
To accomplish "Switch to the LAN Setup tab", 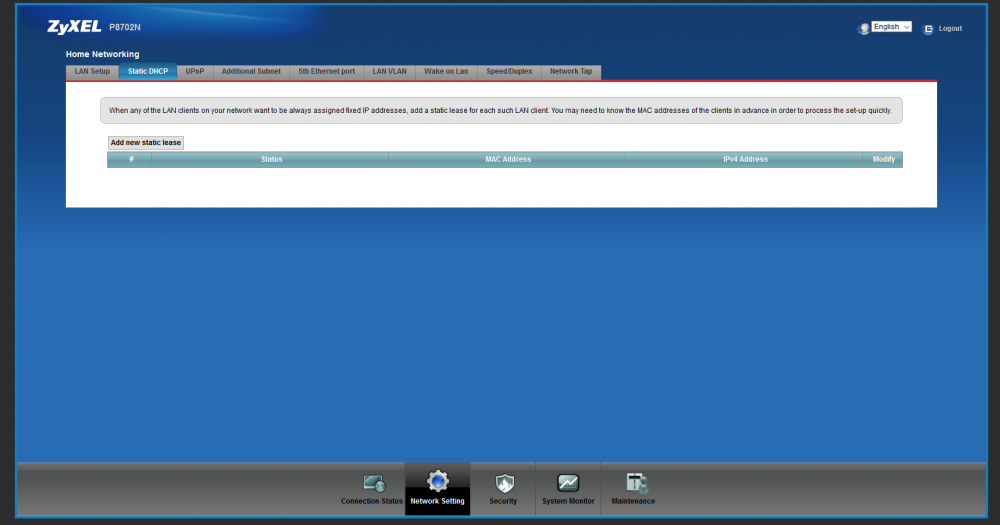I will click(92, 71).
